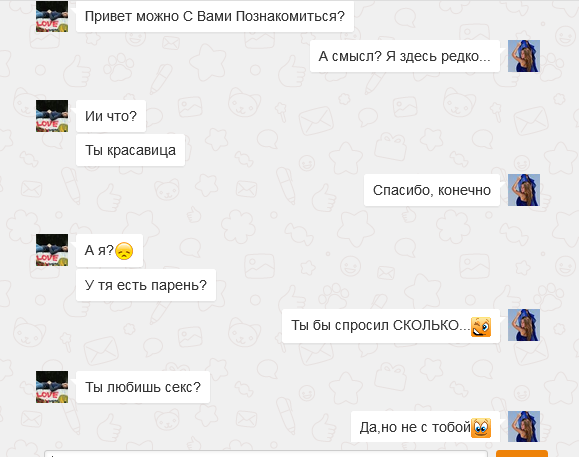Select the 'Ты любишь секс?' message bubble
The height and width of the screenshot is (457, 579).
tap(143, 387)
